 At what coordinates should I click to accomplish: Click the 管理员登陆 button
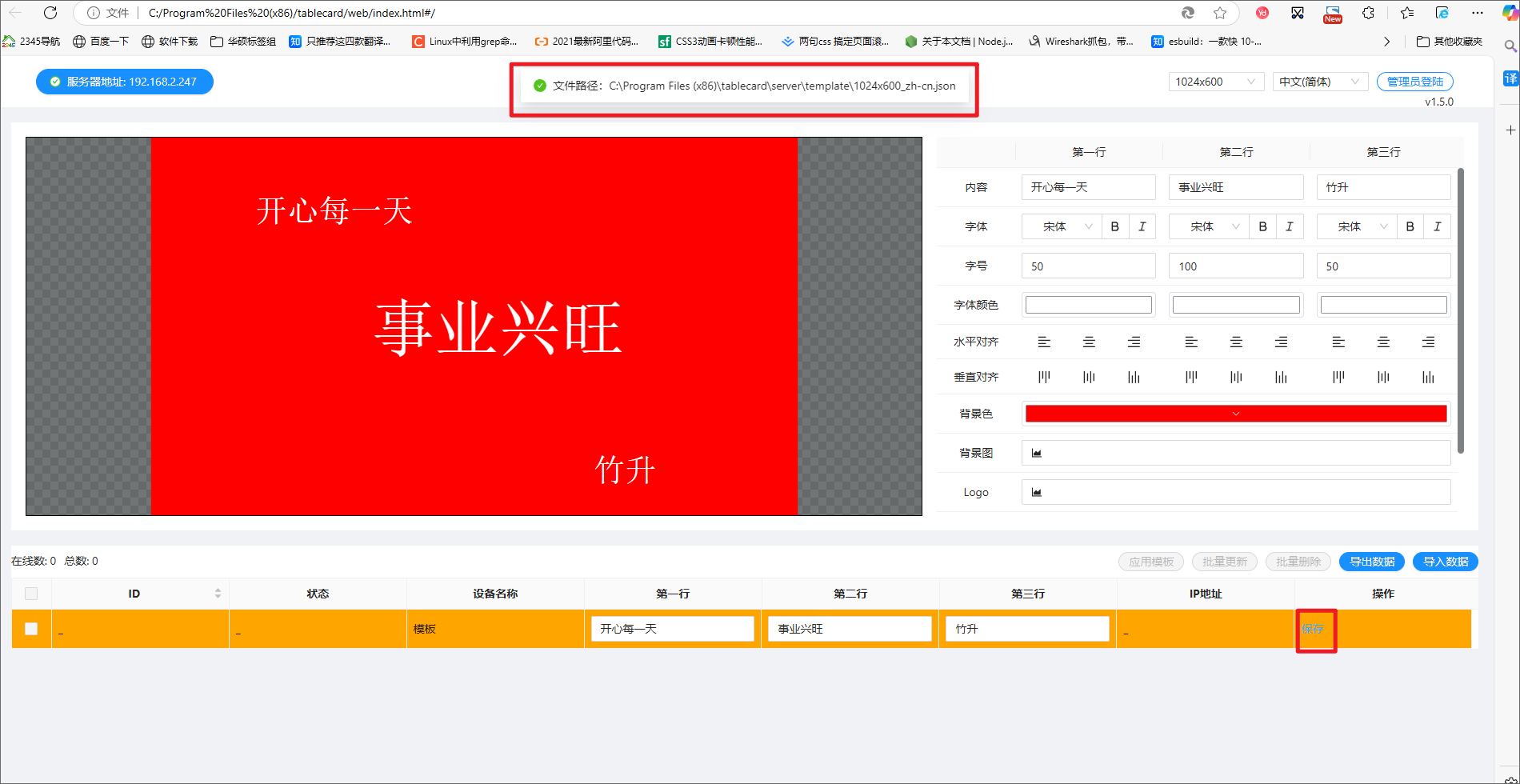point(1414,82)
